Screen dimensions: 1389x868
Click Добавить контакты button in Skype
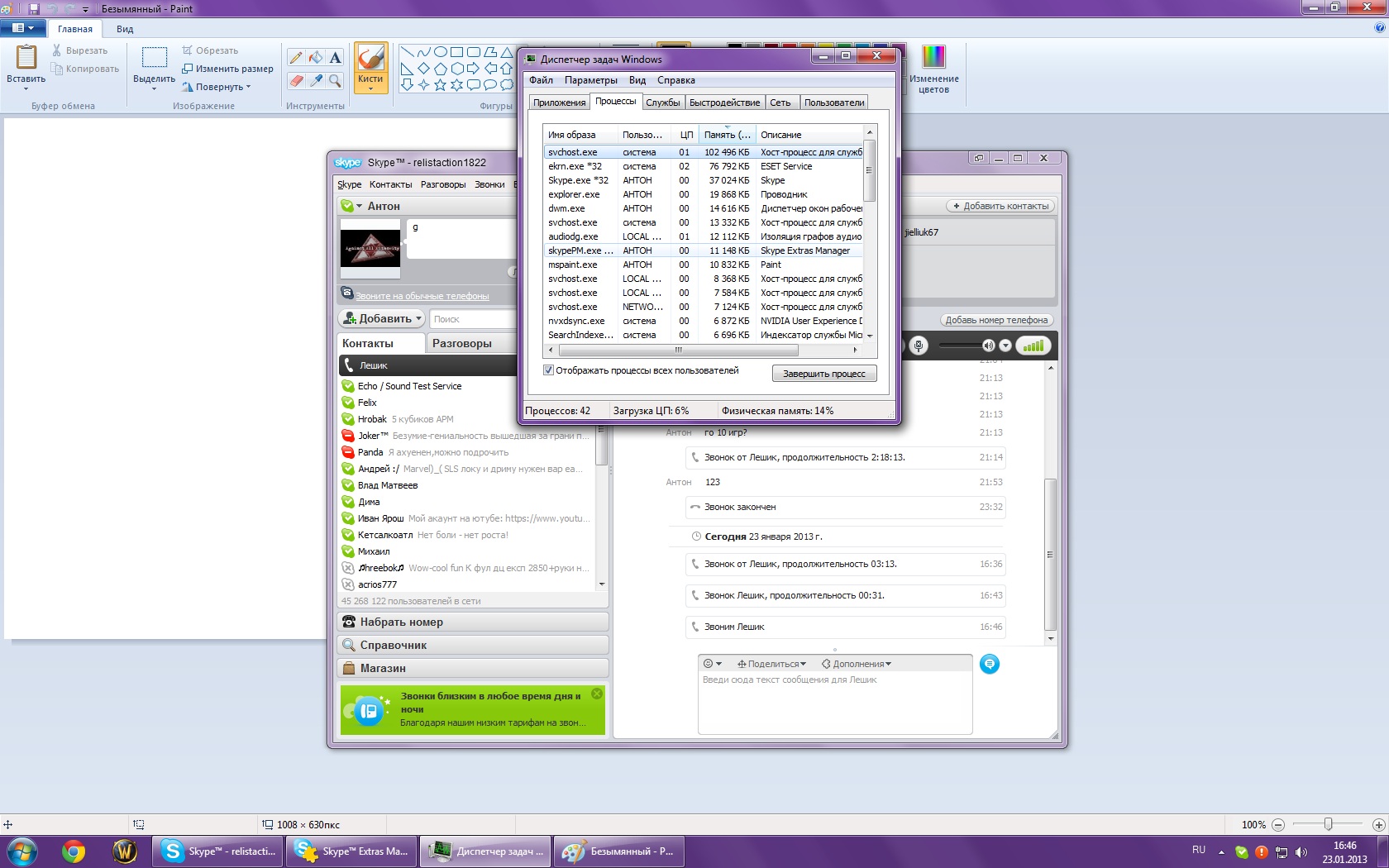pyautogui.click(x=1000, y=206)
